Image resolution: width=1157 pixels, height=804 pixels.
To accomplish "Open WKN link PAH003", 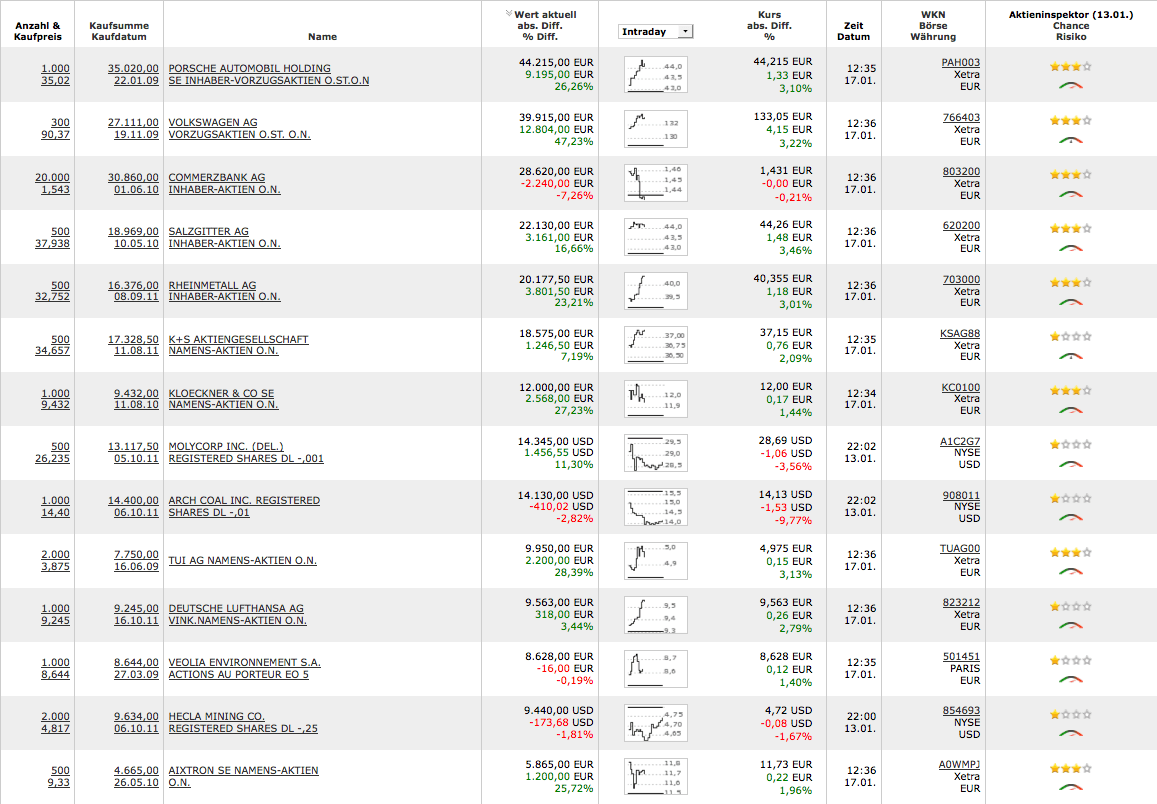I will (961, 63).
